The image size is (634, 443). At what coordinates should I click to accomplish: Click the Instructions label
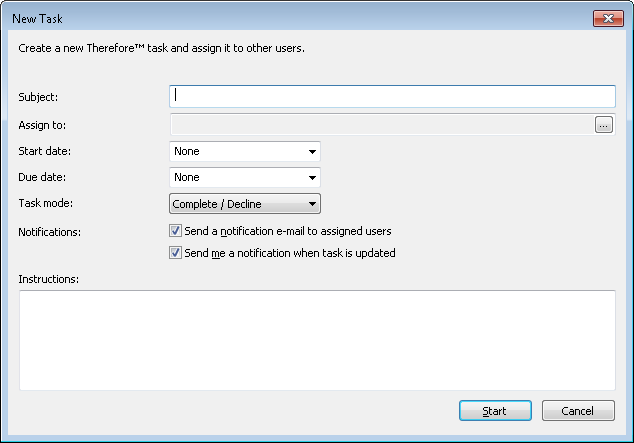click(48, 278)
